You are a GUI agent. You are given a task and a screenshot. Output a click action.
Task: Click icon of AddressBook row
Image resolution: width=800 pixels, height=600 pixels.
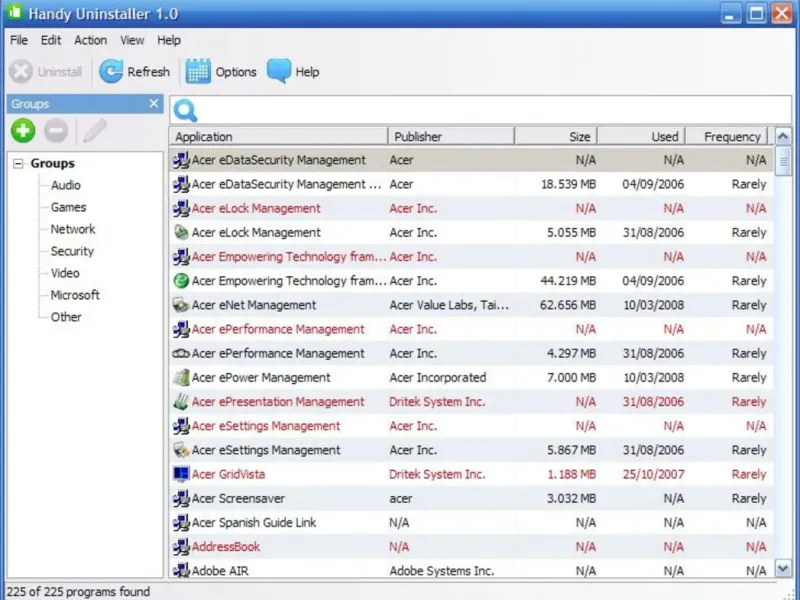[x=181, y=547]
